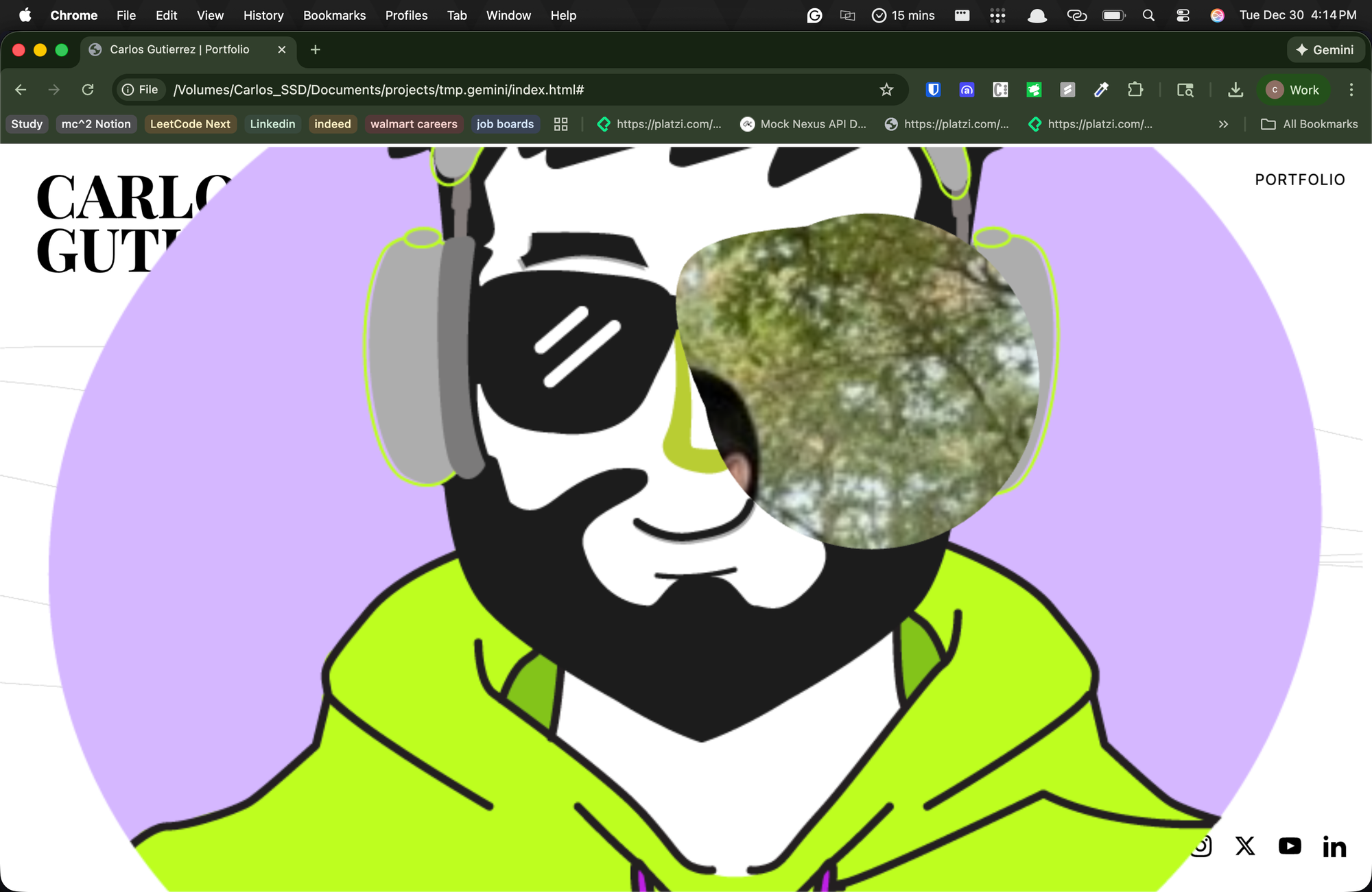Click the X (Twitter) social icon
Screen dimensions: 1372x892
pos(1245,846)
